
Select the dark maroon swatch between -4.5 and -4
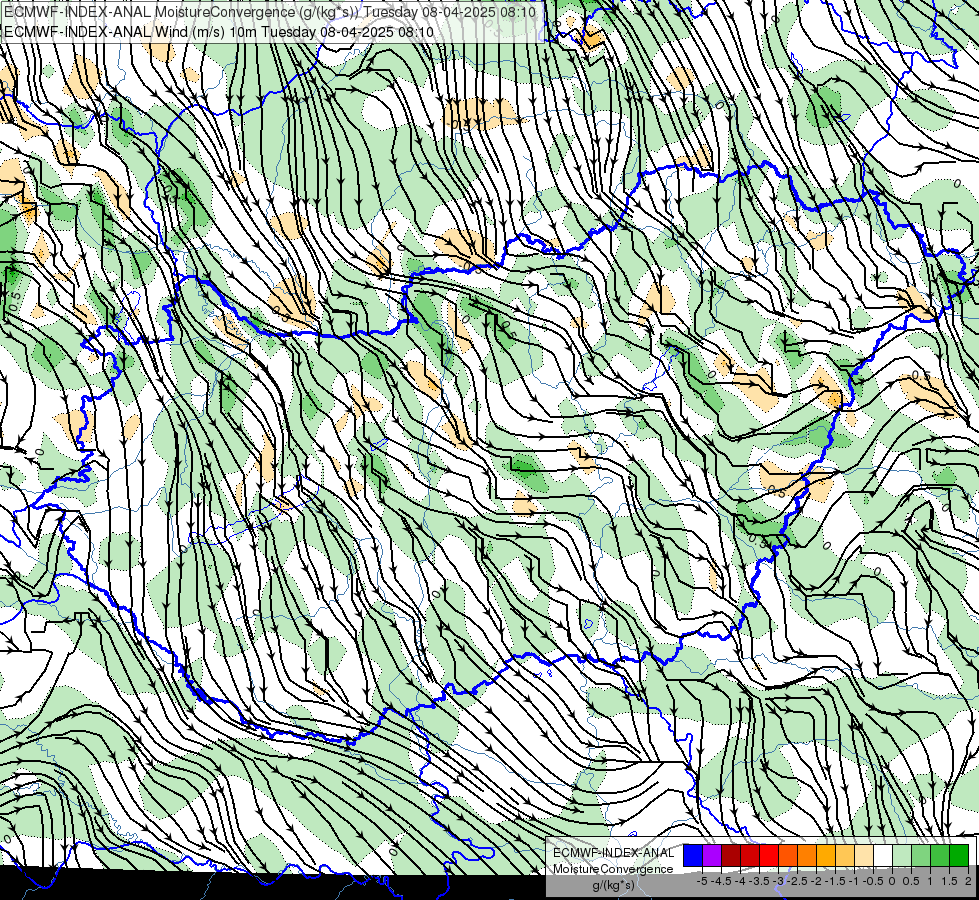[x=731, y=856]
